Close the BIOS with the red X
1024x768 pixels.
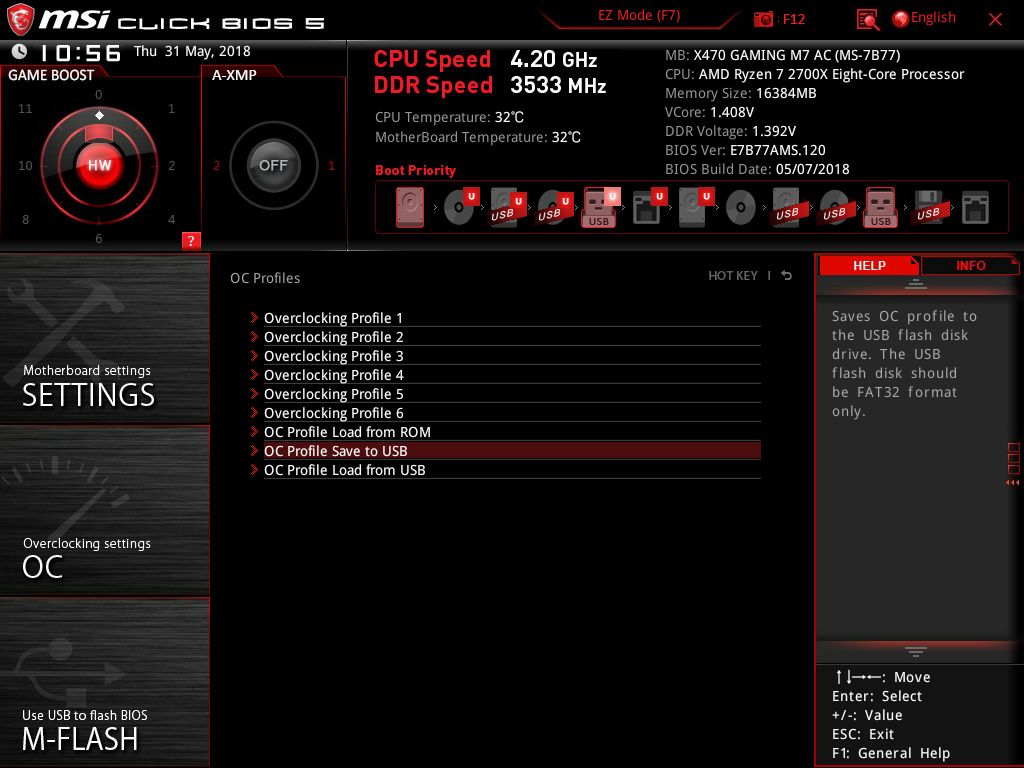coord(995,20)
